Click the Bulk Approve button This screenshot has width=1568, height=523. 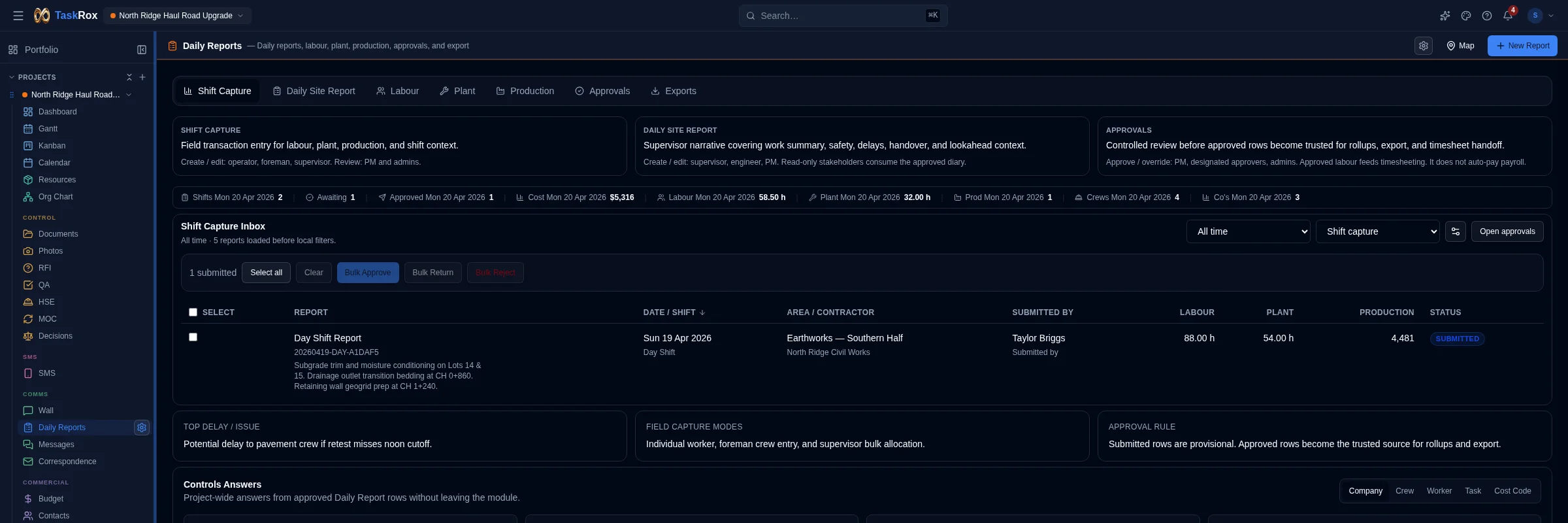pos(368,273)
